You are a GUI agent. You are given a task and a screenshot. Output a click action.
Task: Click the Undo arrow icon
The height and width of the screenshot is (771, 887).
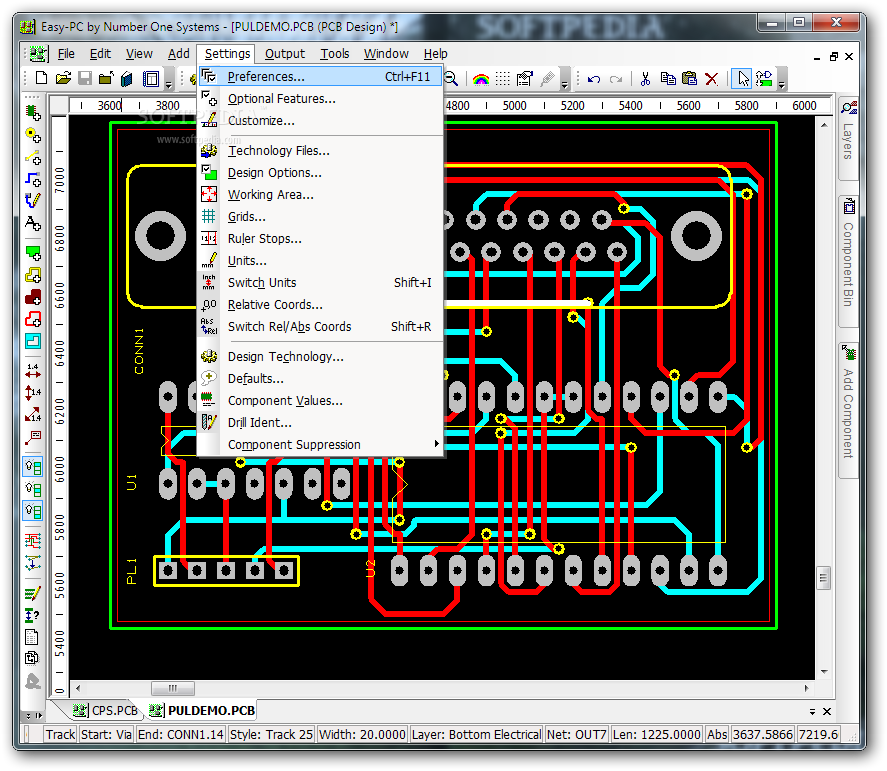(593, 79)
